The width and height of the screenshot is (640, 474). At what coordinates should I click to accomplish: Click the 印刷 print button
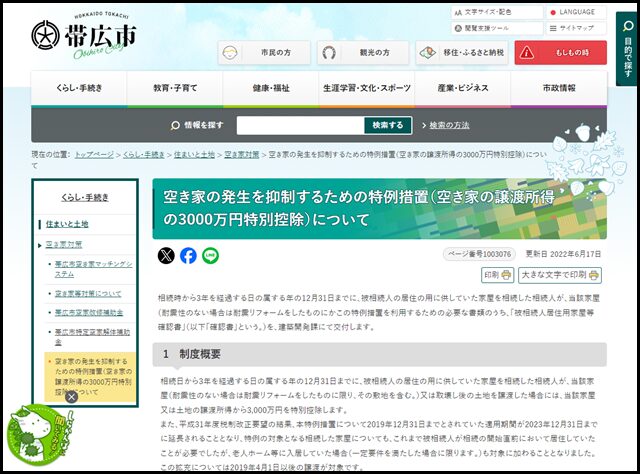pos(497,275)
